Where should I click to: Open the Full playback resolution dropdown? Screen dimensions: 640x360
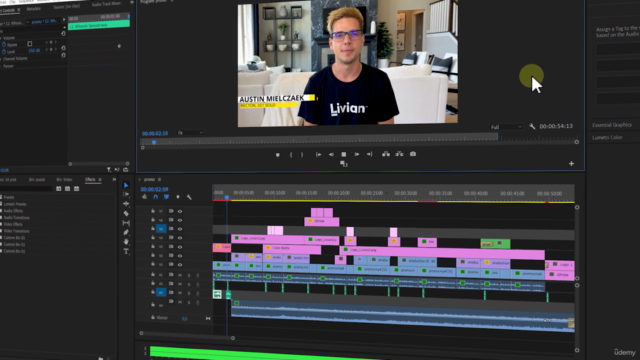pos(506,127)
